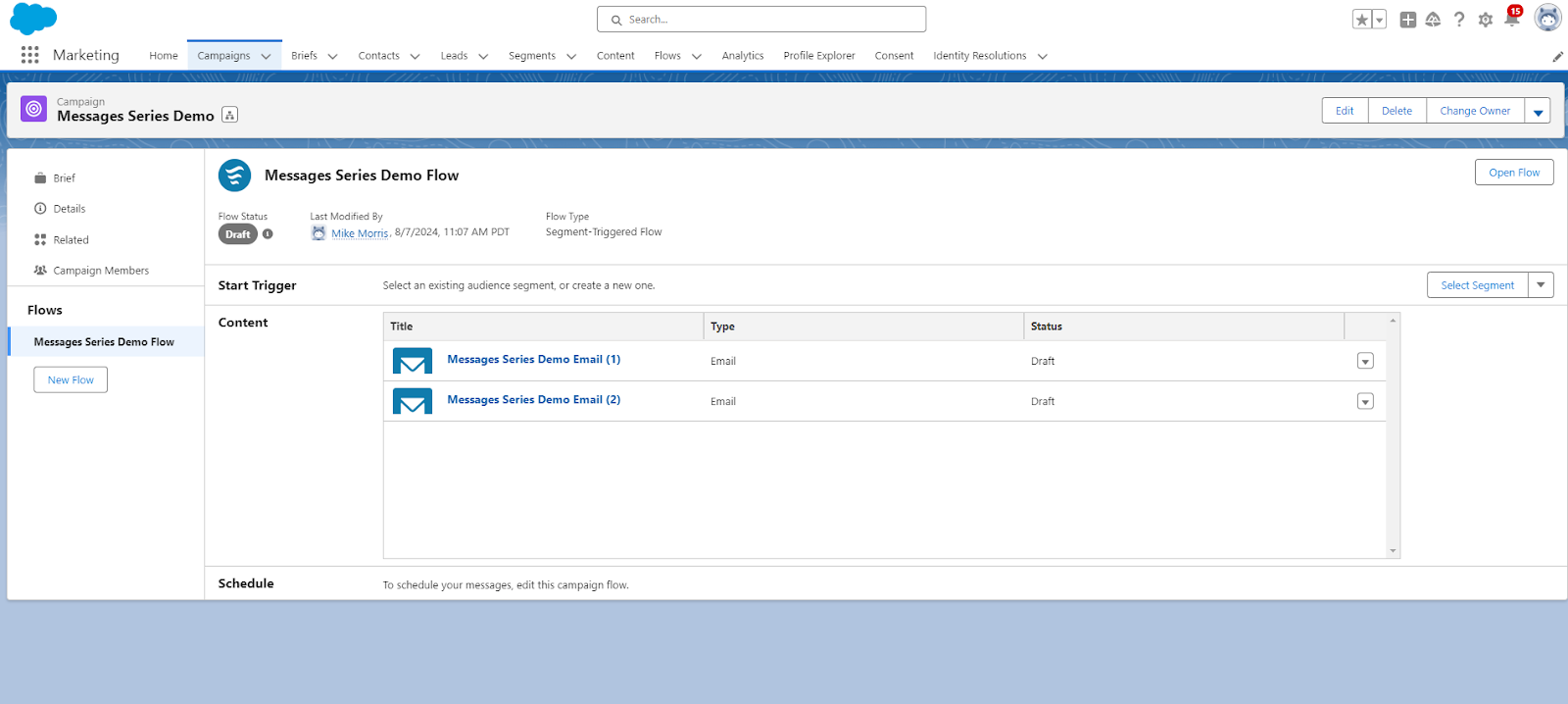Click content list scroll down arrow

[x=1393, y=551]
